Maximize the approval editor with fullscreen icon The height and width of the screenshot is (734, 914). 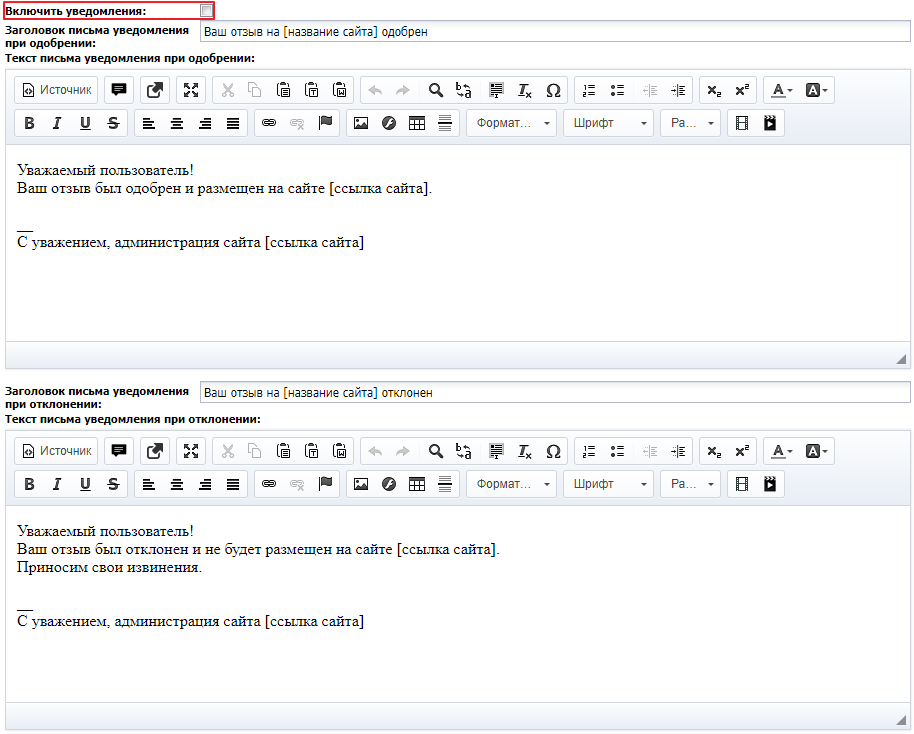coord(191,90)
